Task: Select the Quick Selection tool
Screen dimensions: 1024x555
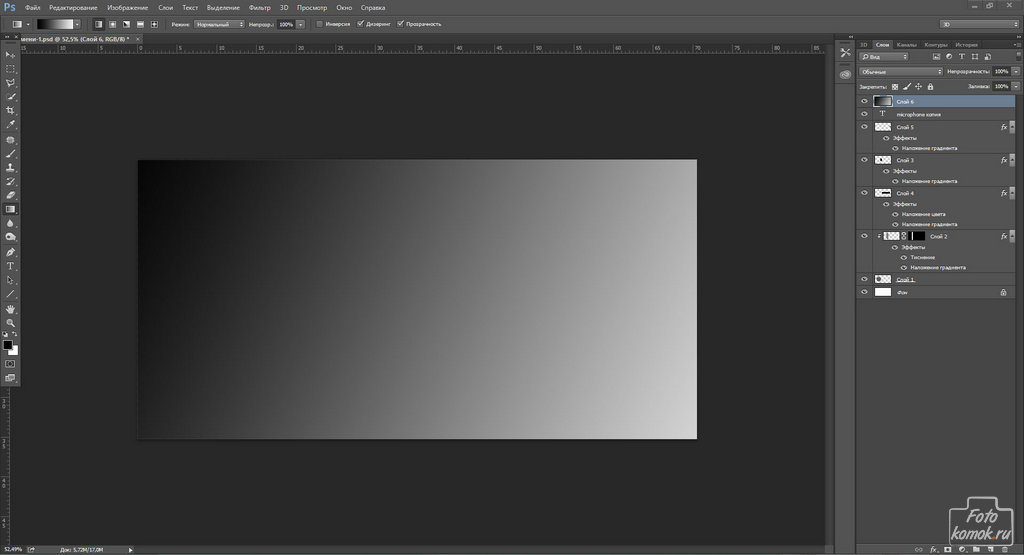Action: click(10, 97)
